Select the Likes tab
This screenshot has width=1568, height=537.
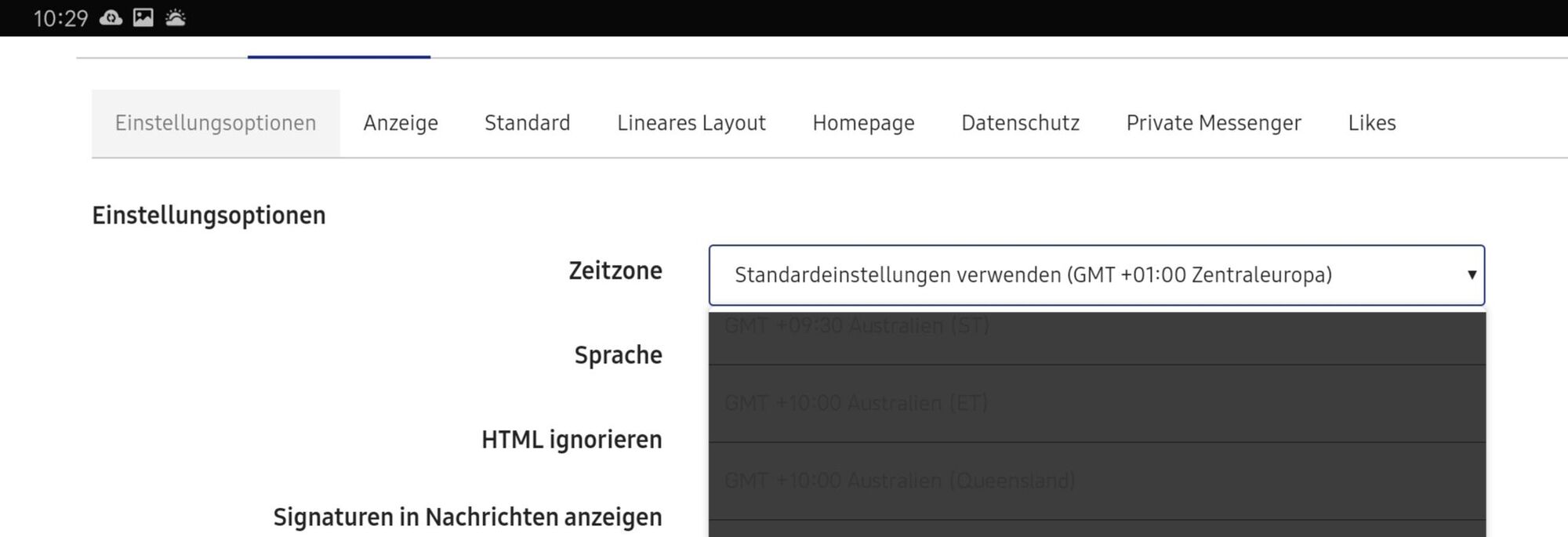tap(1372, 123)
